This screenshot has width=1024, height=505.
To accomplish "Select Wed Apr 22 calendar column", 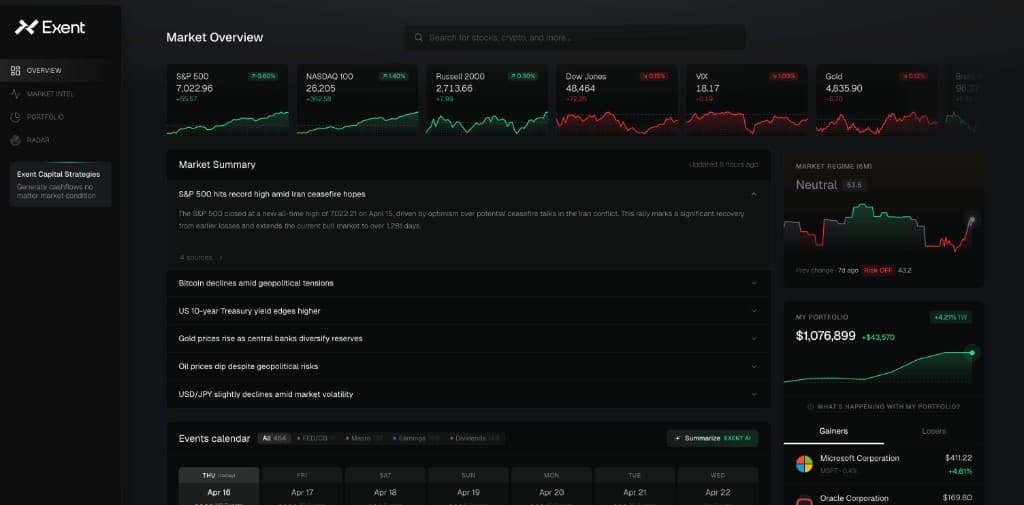I will coord(718,485).
